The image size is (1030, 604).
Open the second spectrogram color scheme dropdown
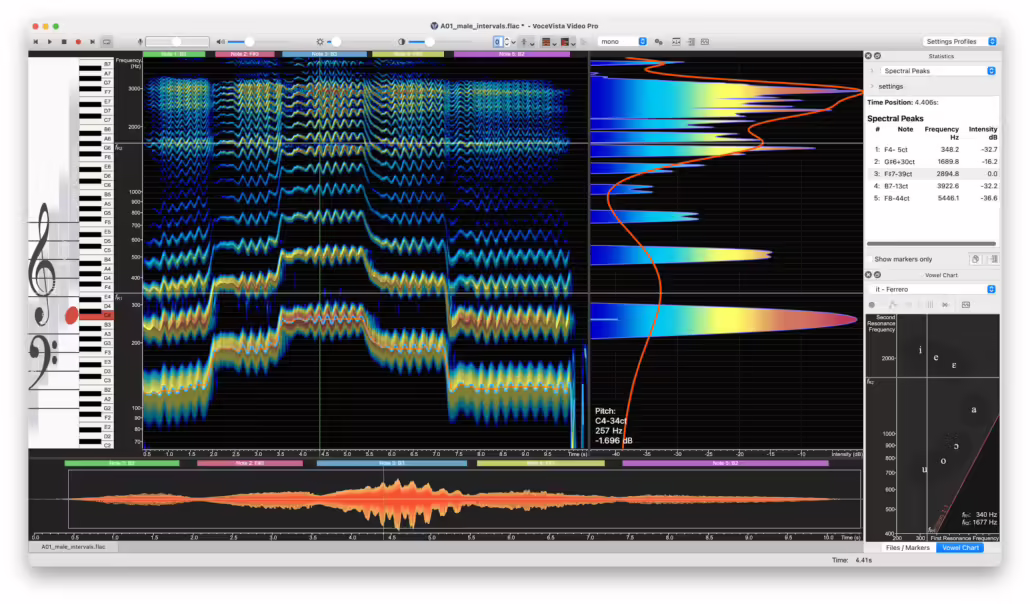point(568,42)
